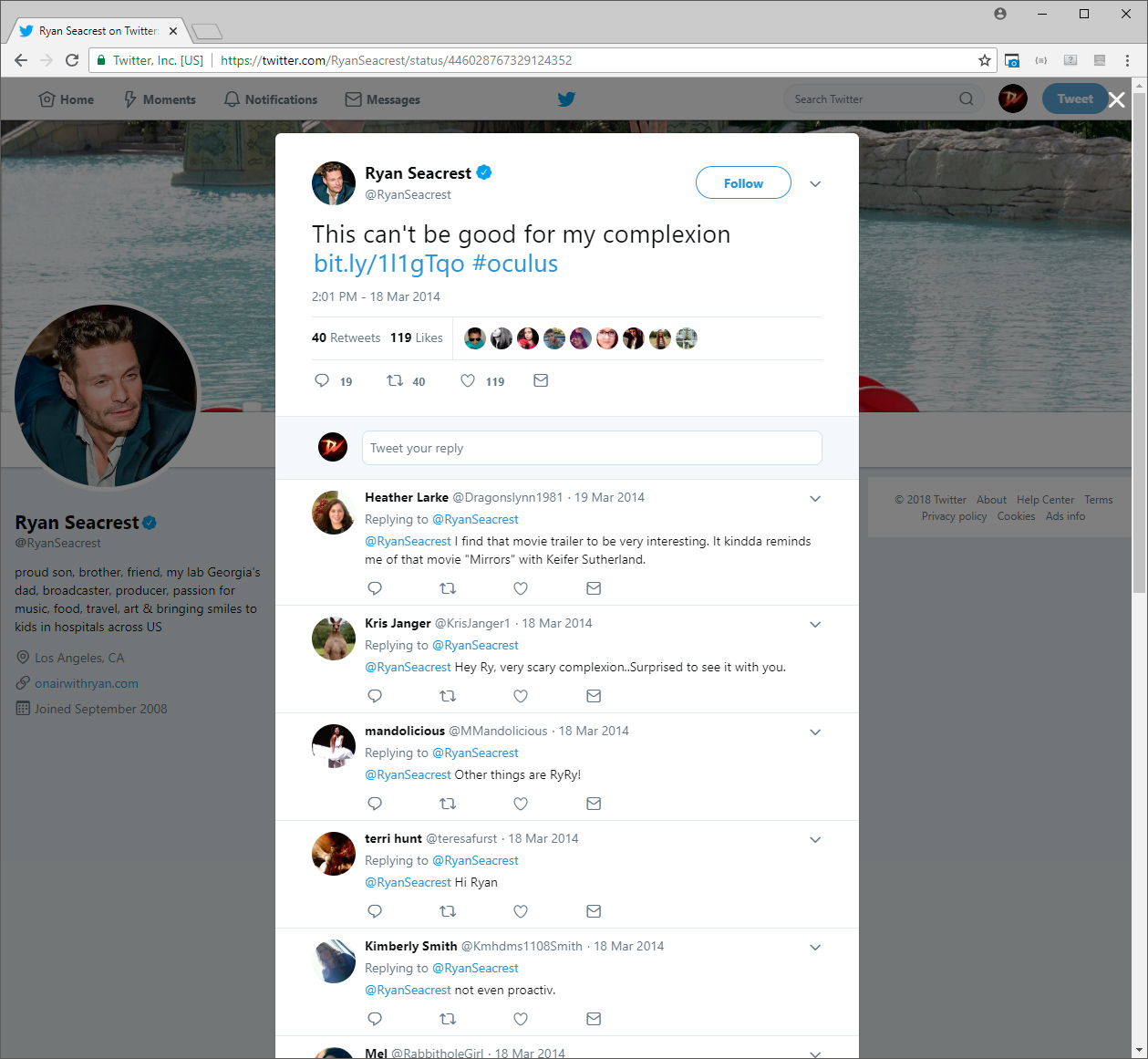
Task: Open the Chrome user account icon
Action: 1000,14
